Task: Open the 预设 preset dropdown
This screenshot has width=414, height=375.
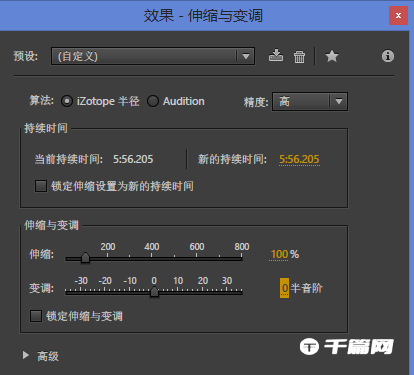Action: pos(153,56)
